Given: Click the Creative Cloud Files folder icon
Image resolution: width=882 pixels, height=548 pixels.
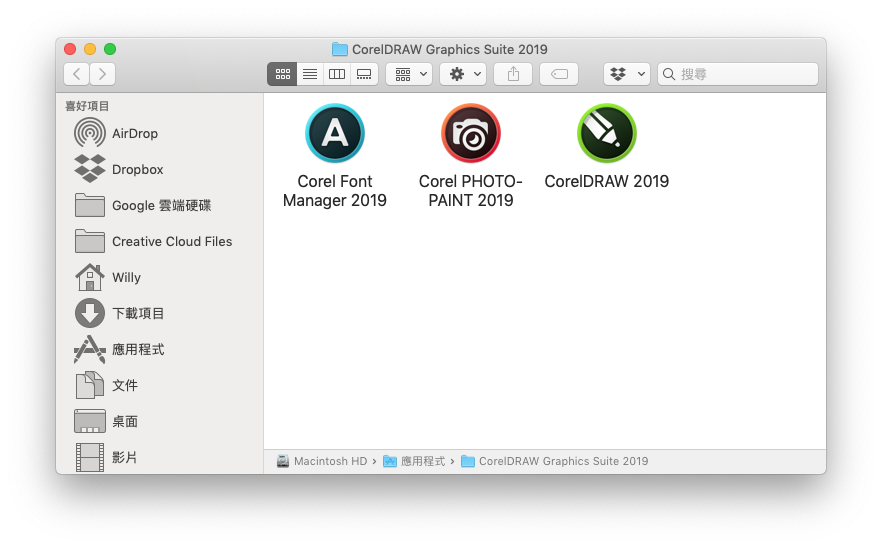Looking at the screenshot, I should pos(89,241).
